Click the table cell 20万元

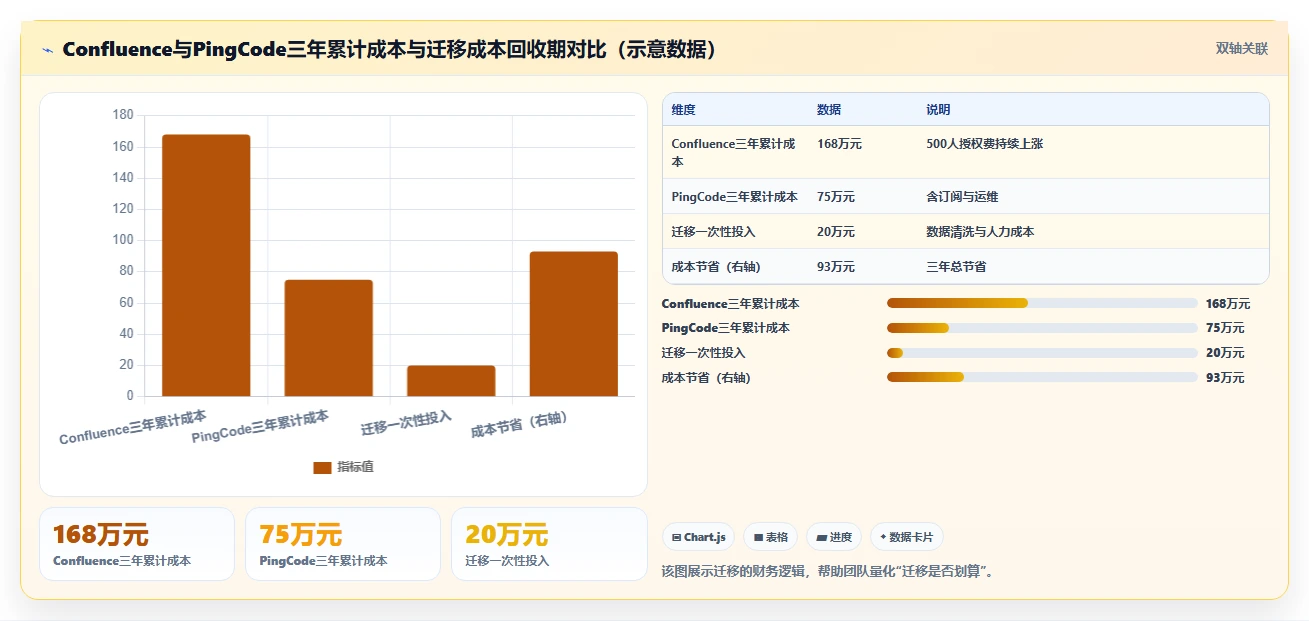pos(863,232)
